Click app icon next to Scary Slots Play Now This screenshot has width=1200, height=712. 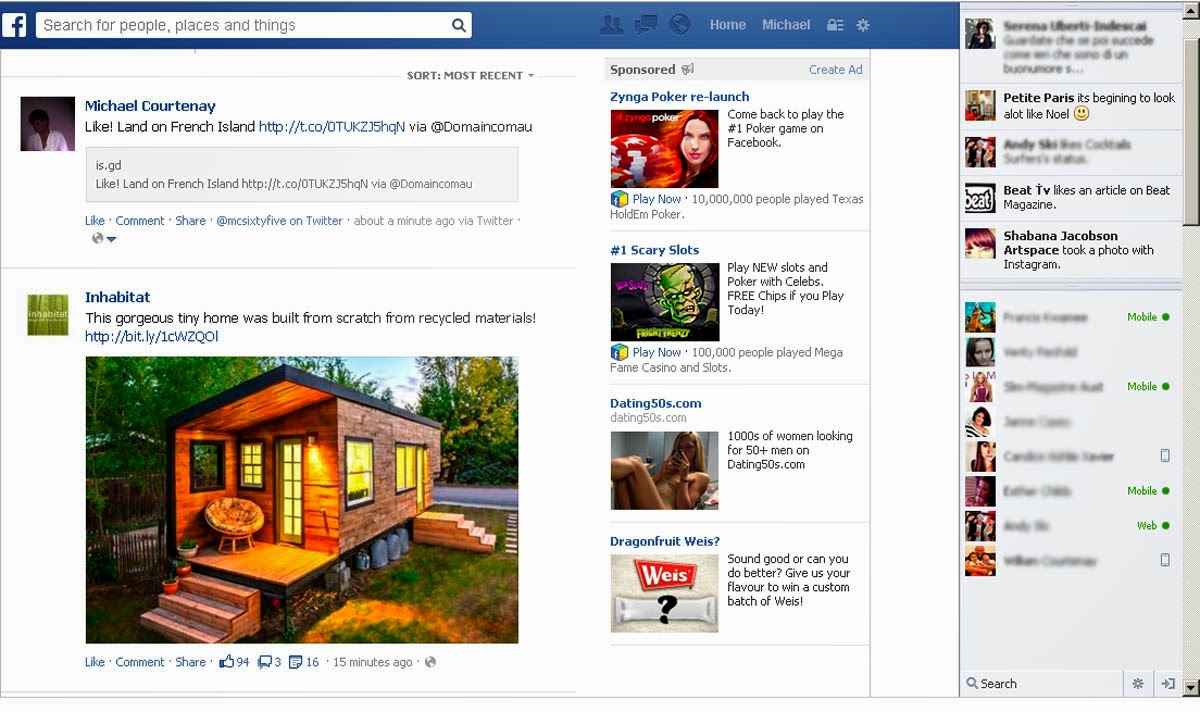[x=619, y=352]
